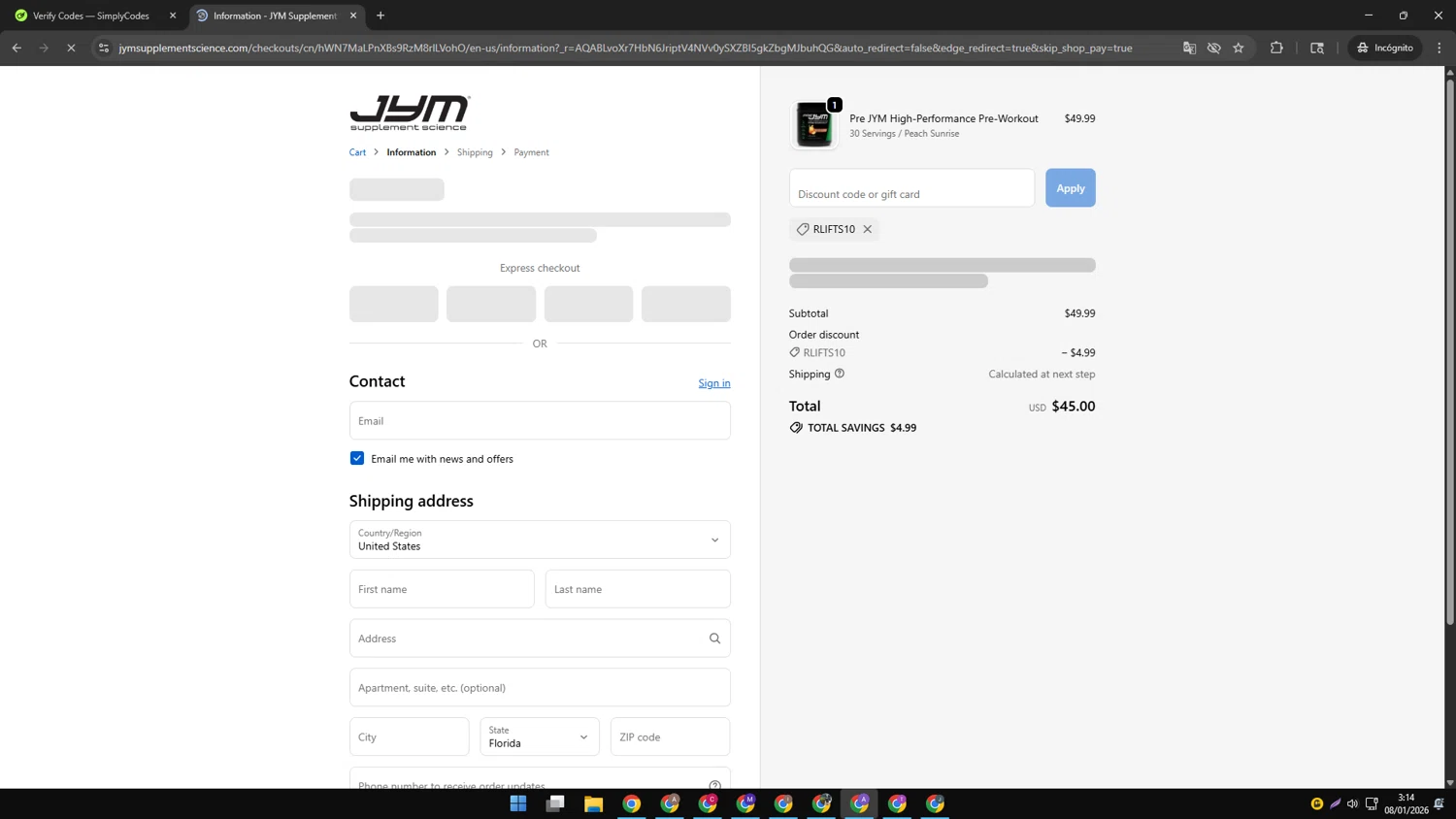Click the Total $45.00 amount

click(x=1074, y=407)
